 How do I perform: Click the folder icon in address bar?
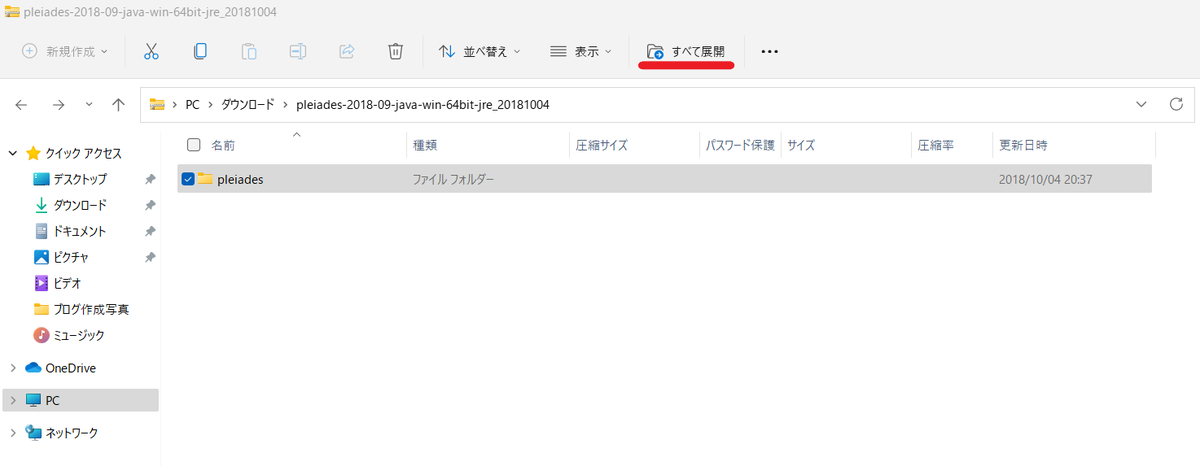click(157, 104)
